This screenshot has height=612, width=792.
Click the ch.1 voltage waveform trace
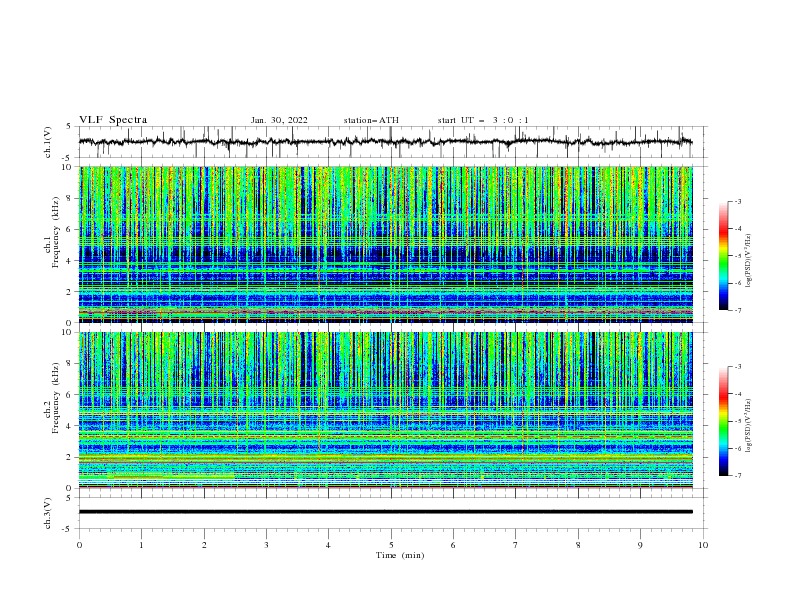point(385,142)
